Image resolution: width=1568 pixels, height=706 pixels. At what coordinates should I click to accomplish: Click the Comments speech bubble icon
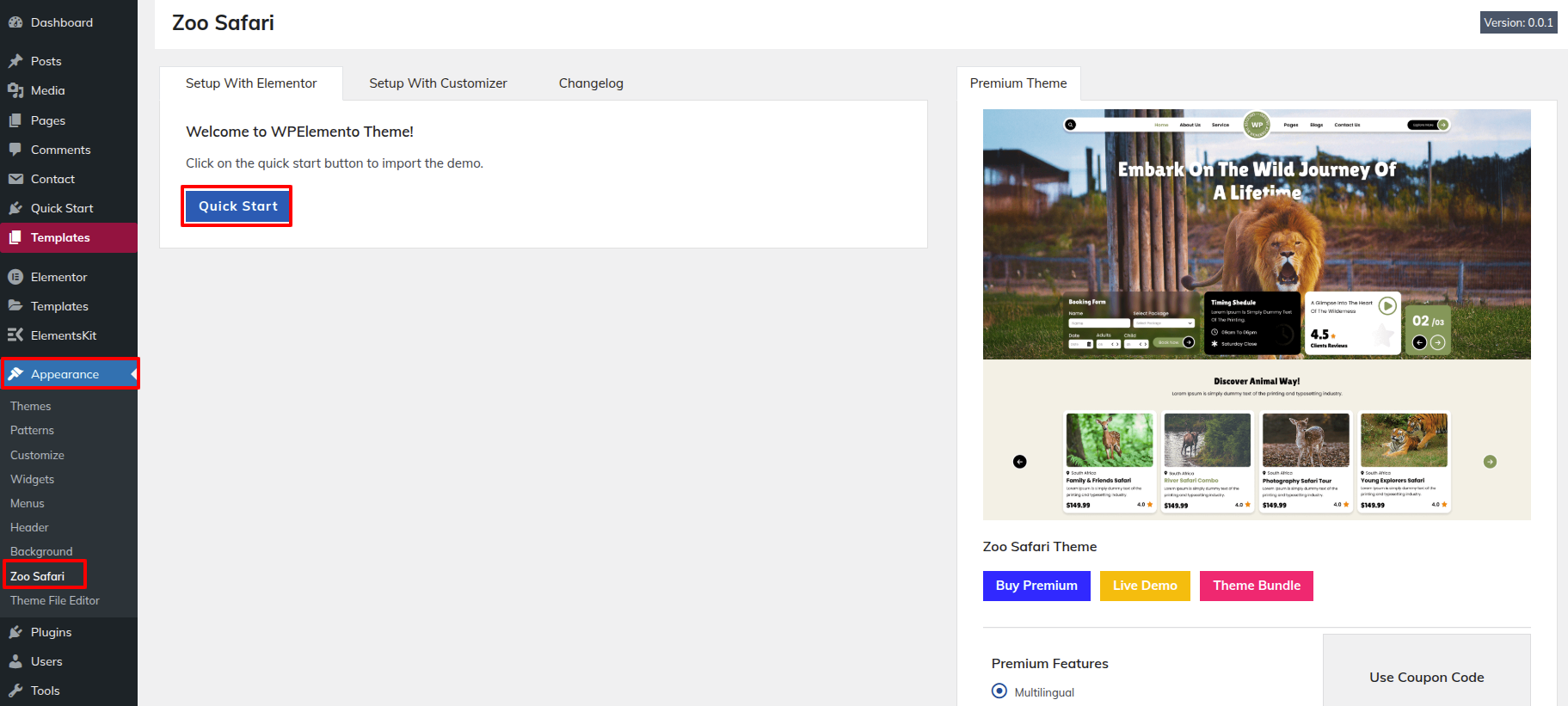(x=15, y=150)
